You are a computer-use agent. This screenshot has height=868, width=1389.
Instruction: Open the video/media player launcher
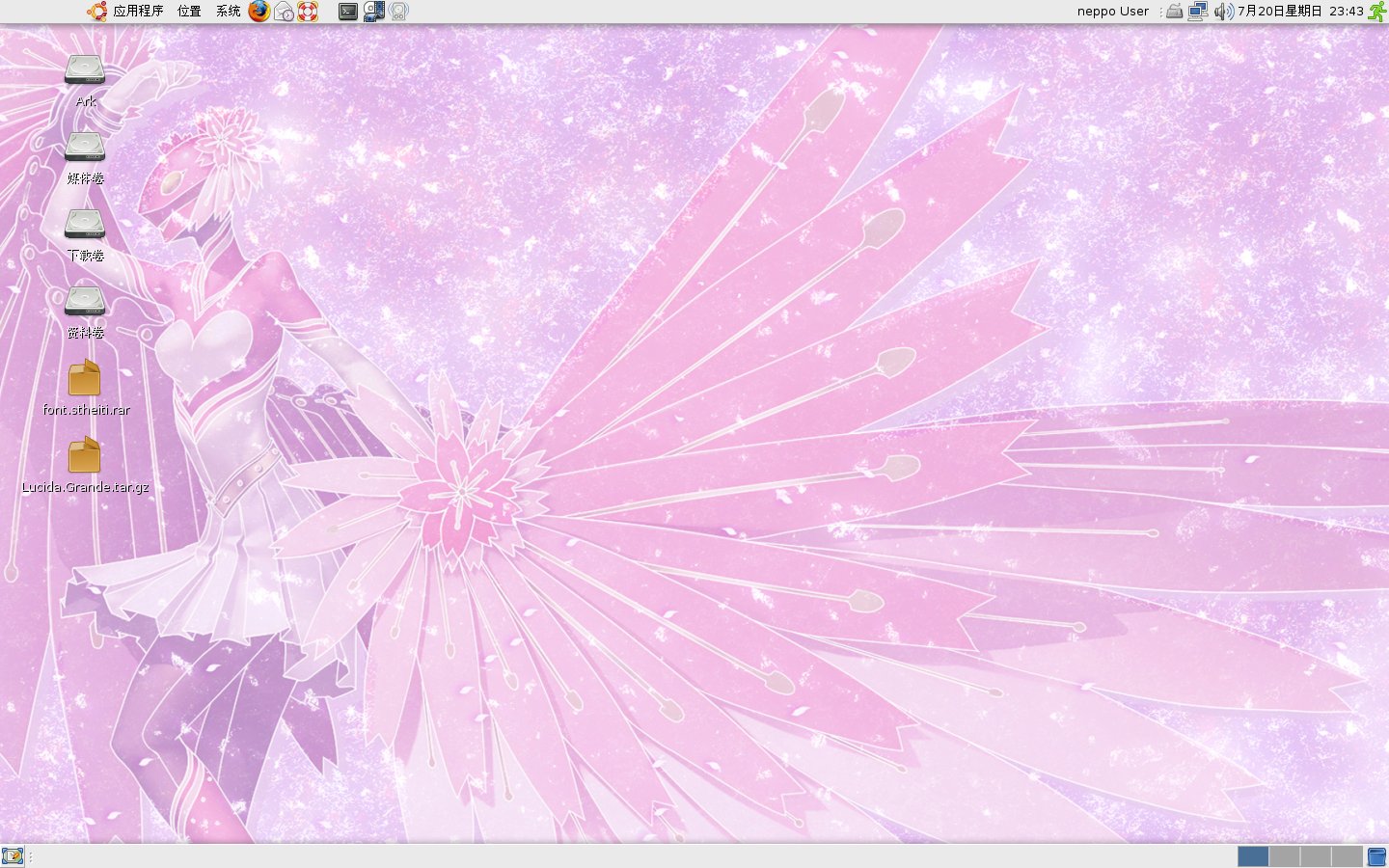[x=374, y=12]
